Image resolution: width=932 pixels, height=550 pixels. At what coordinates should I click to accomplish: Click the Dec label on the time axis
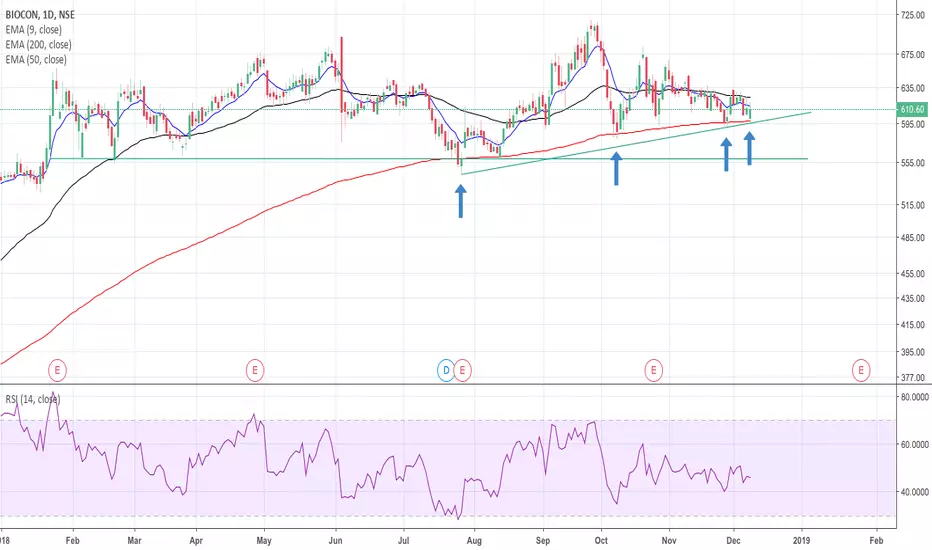733,540
